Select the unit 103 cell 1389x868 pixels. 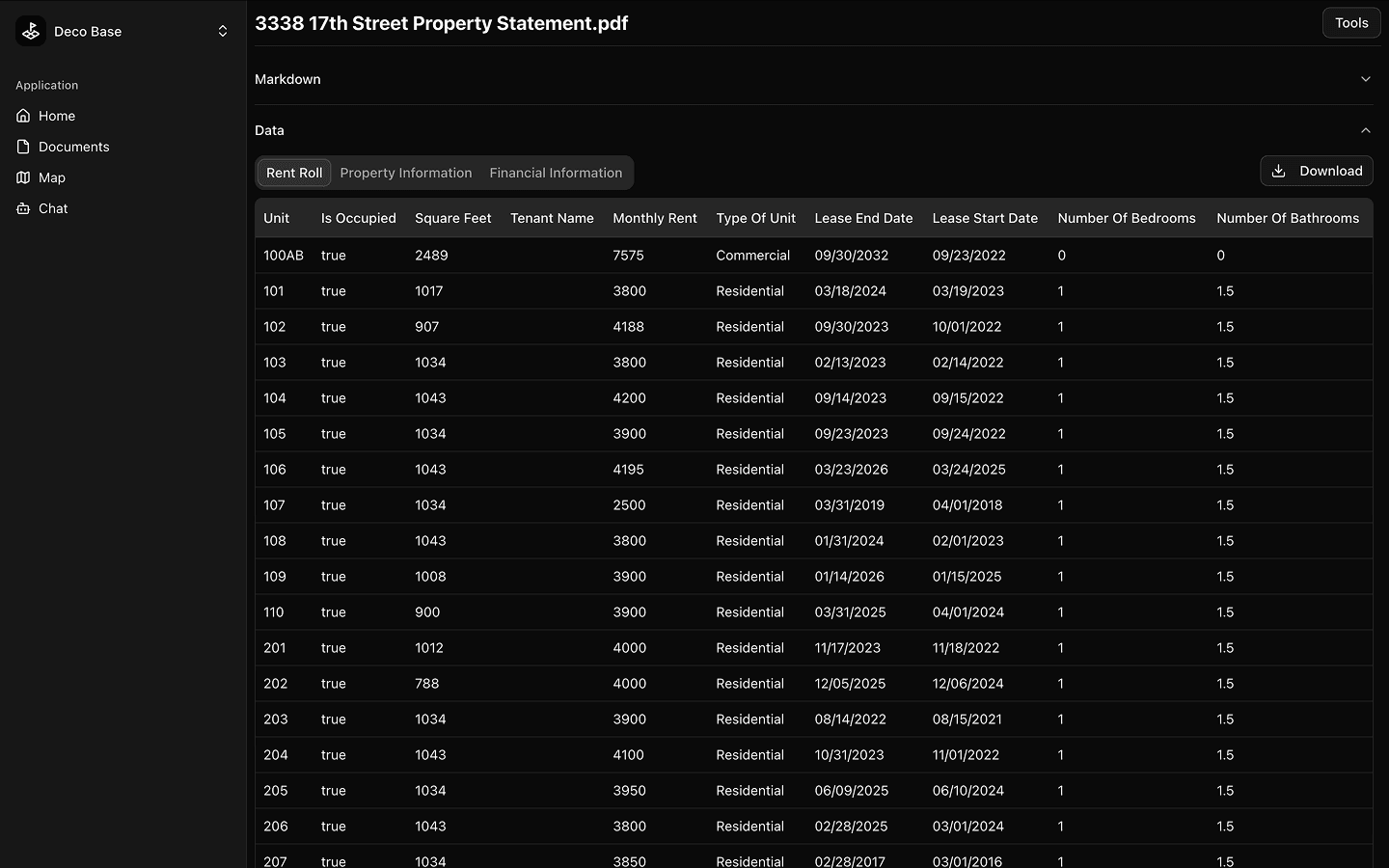275,363
